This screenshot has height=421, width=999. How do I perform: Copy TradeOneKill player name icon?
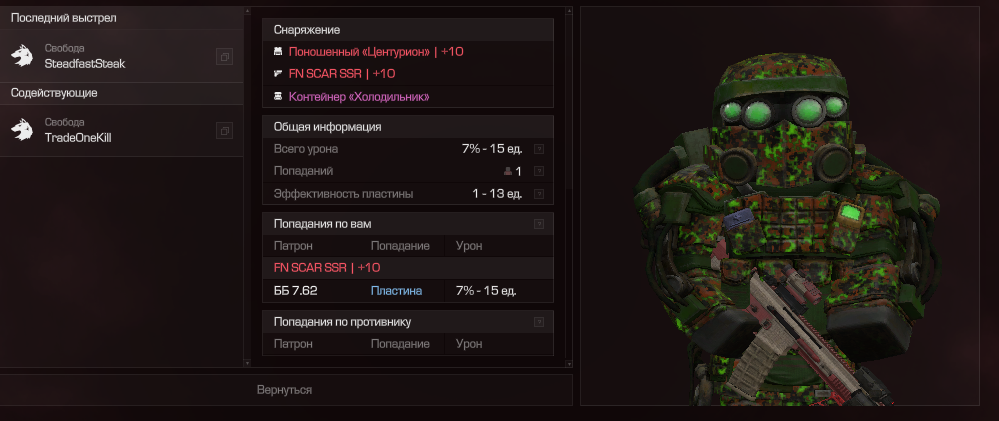pos(224,131)
